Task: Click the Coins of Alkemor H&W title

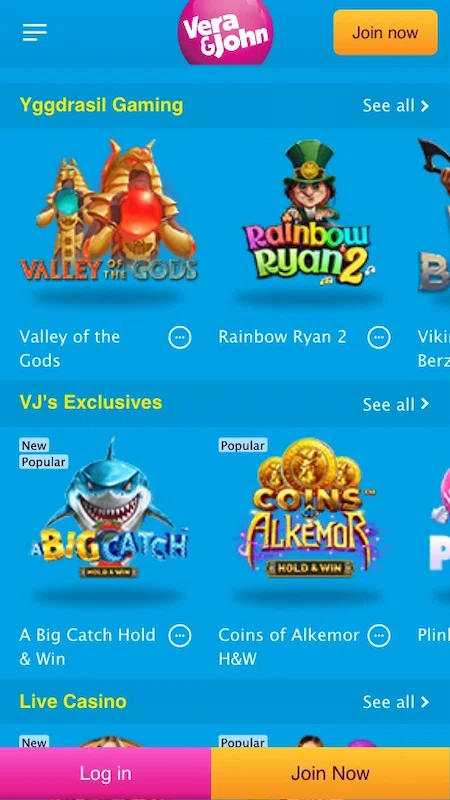Action: point(289,647)
